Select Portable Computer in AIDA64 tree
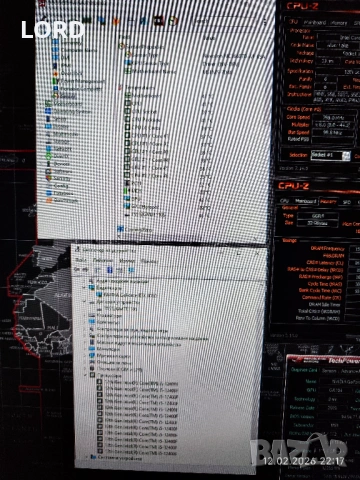 click(77, 88)
